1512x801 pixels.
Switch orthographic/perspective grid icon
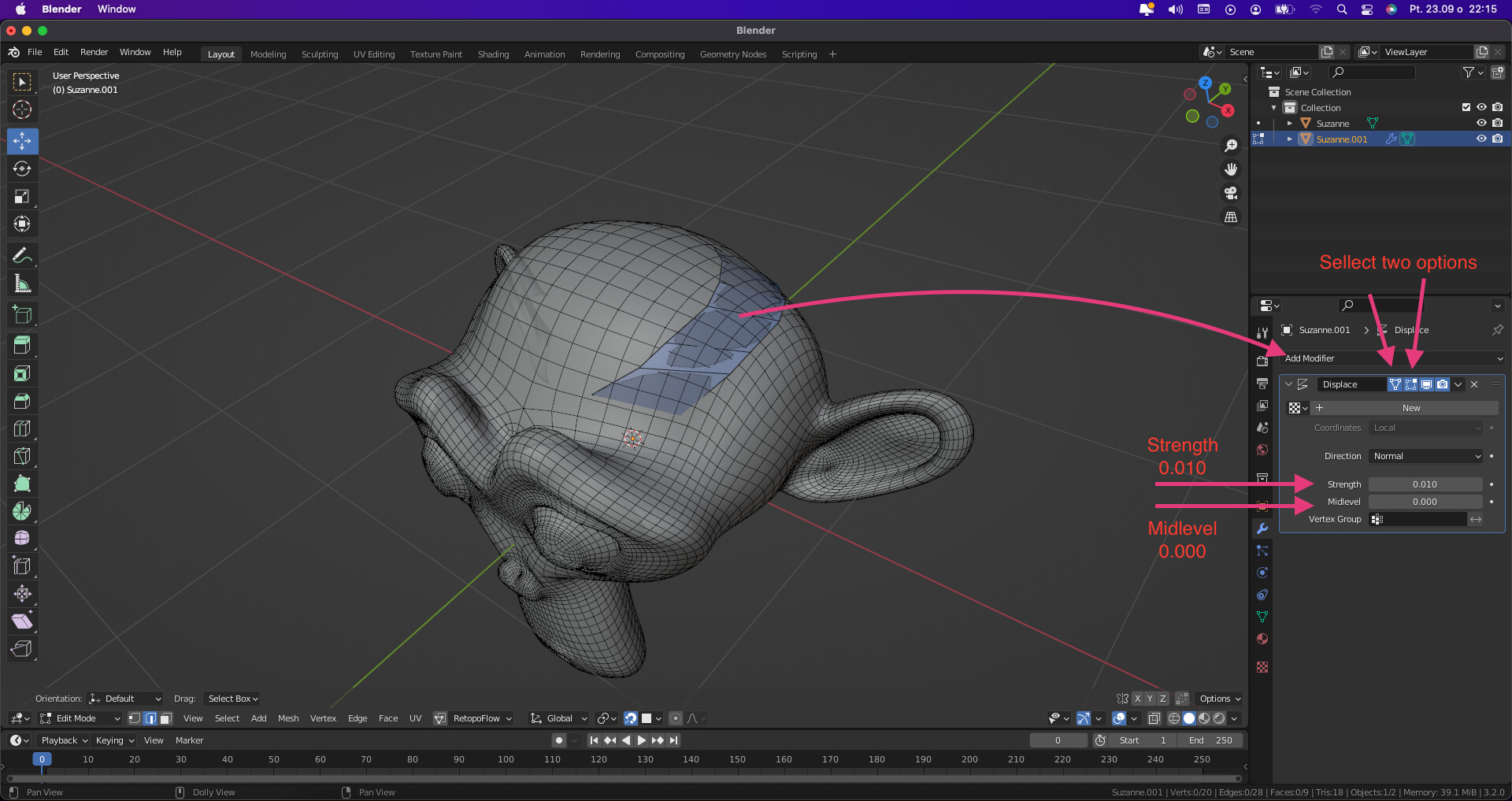[x=1231, y=217]
